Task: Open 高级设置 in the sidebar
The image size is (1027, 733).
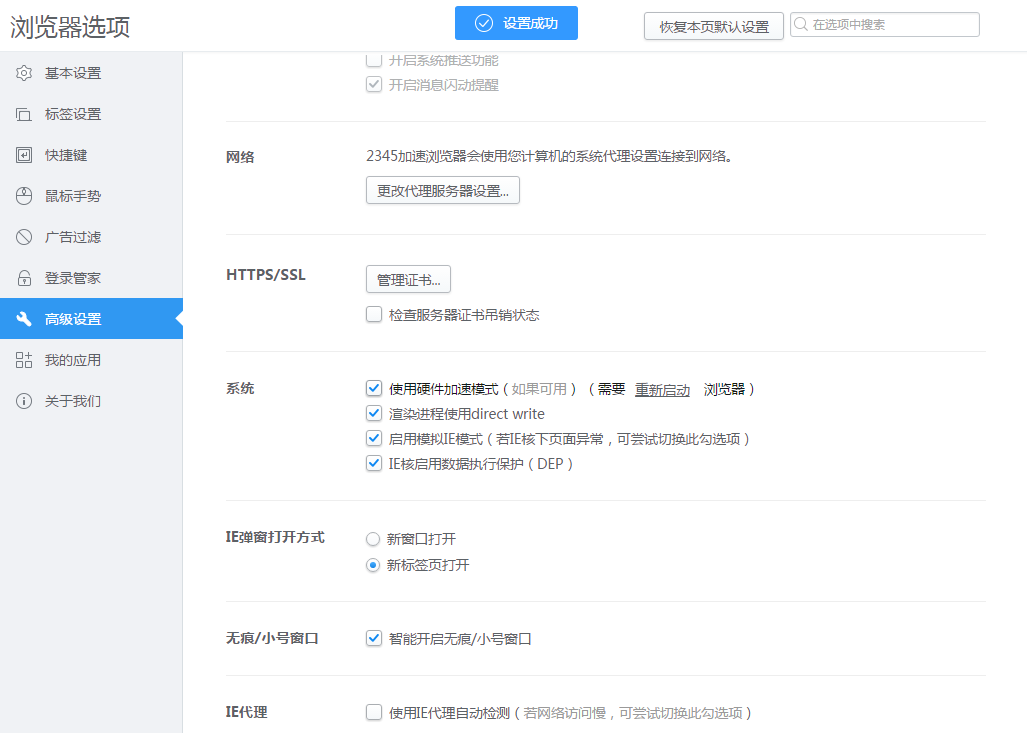Action: [x=73, y=319]
